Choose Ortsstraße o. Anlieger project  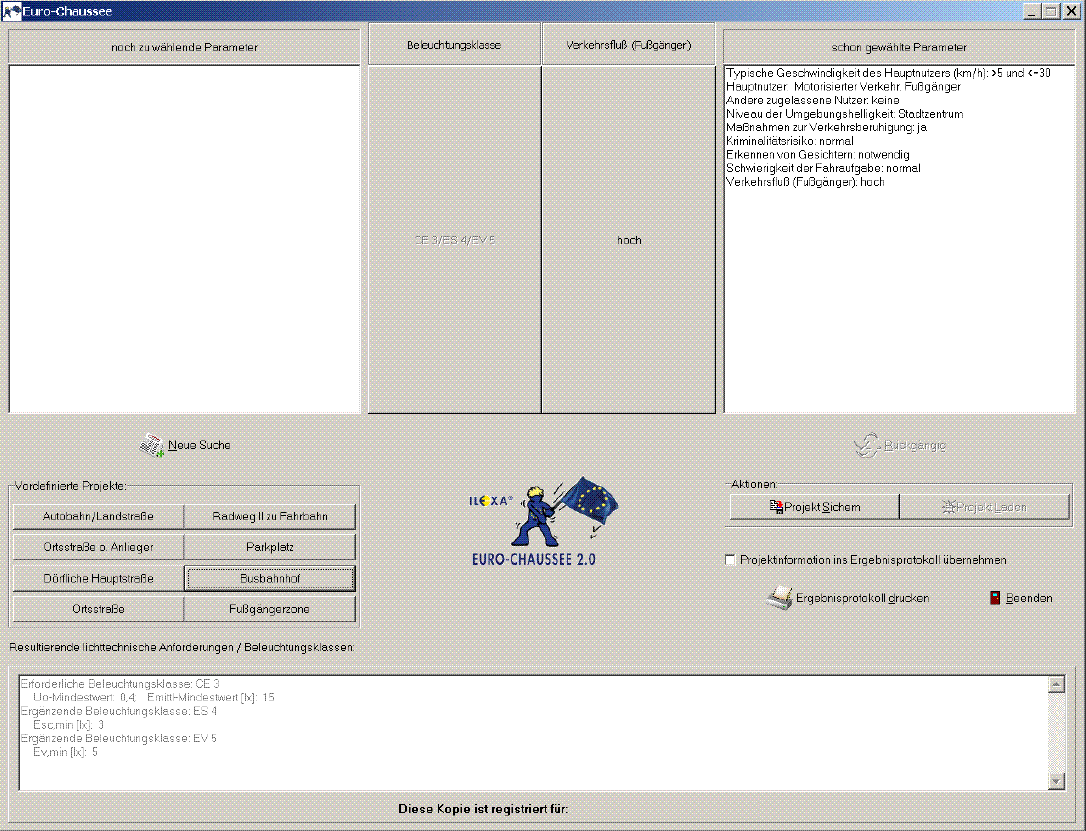[x=98, y=547]
